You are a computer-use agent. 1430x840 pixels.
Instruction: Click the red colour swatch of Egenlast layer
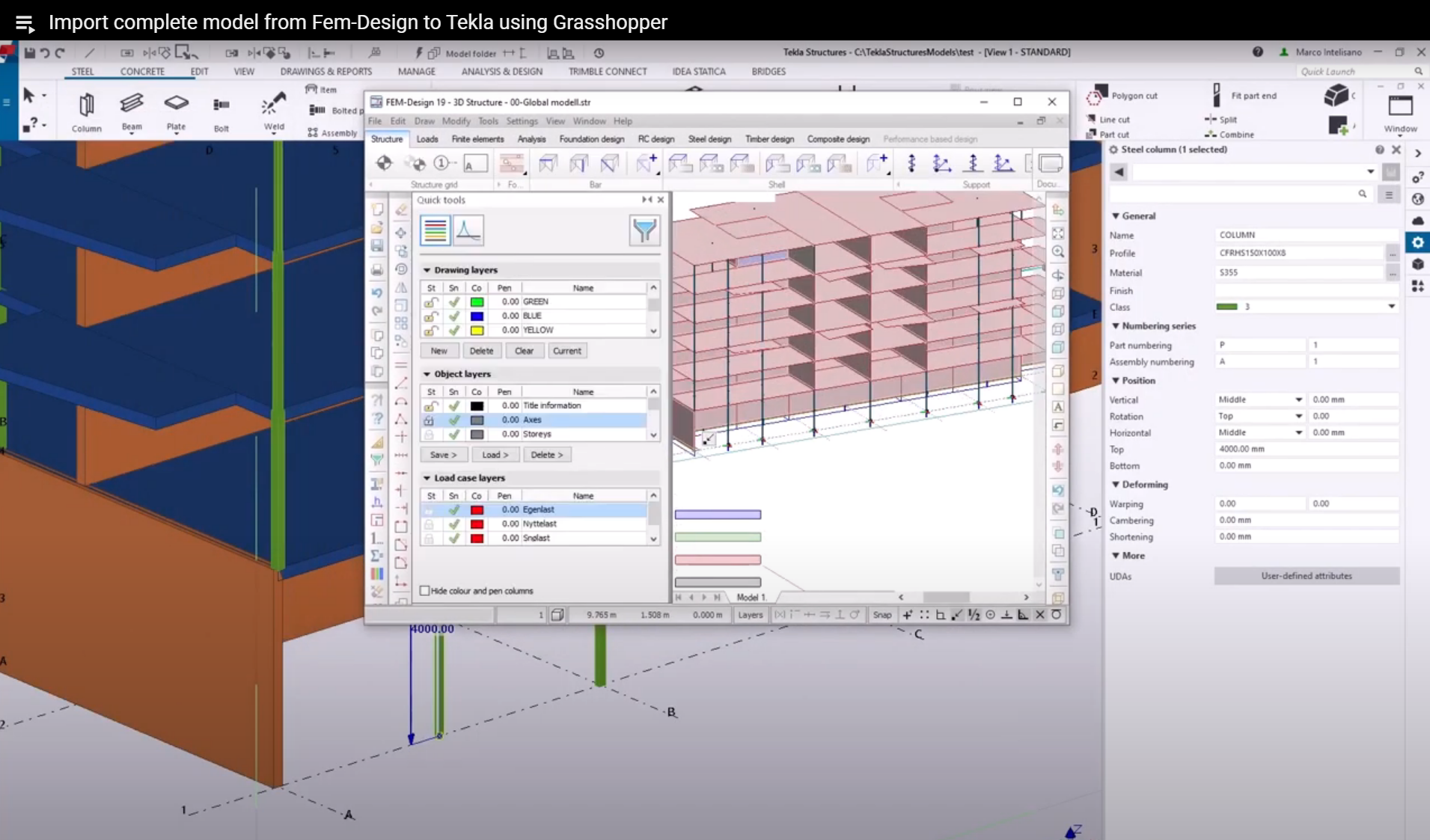point(477,509)
